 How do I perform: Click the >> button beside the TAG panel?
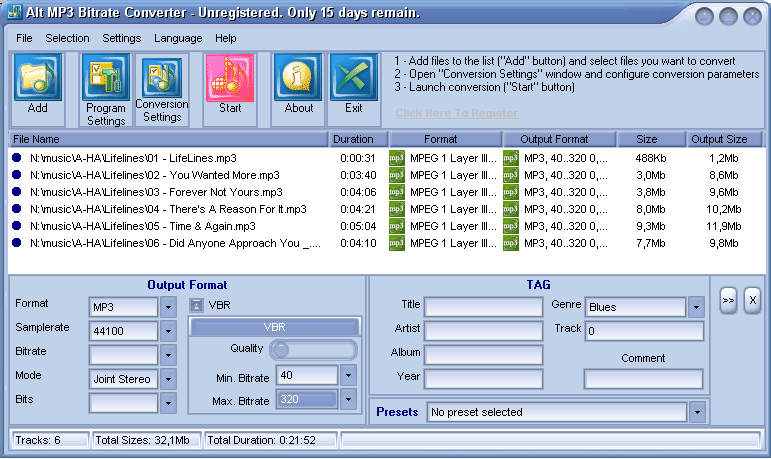point(728,300)
